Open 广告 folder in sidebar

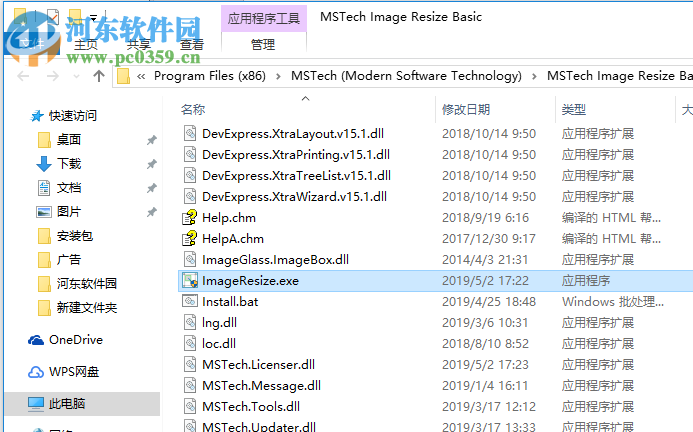click(x=69, y=260)
